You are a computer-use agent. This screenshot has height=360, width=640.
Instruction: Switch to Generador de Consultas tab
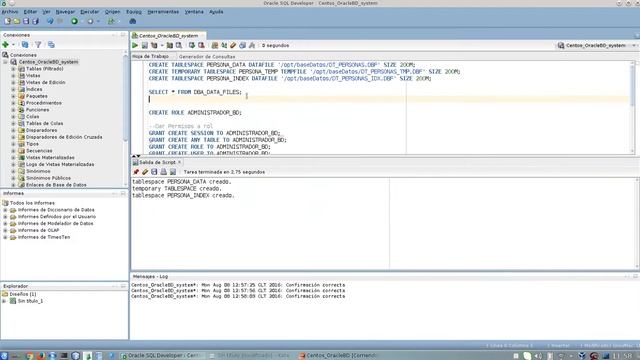[207, 57]
